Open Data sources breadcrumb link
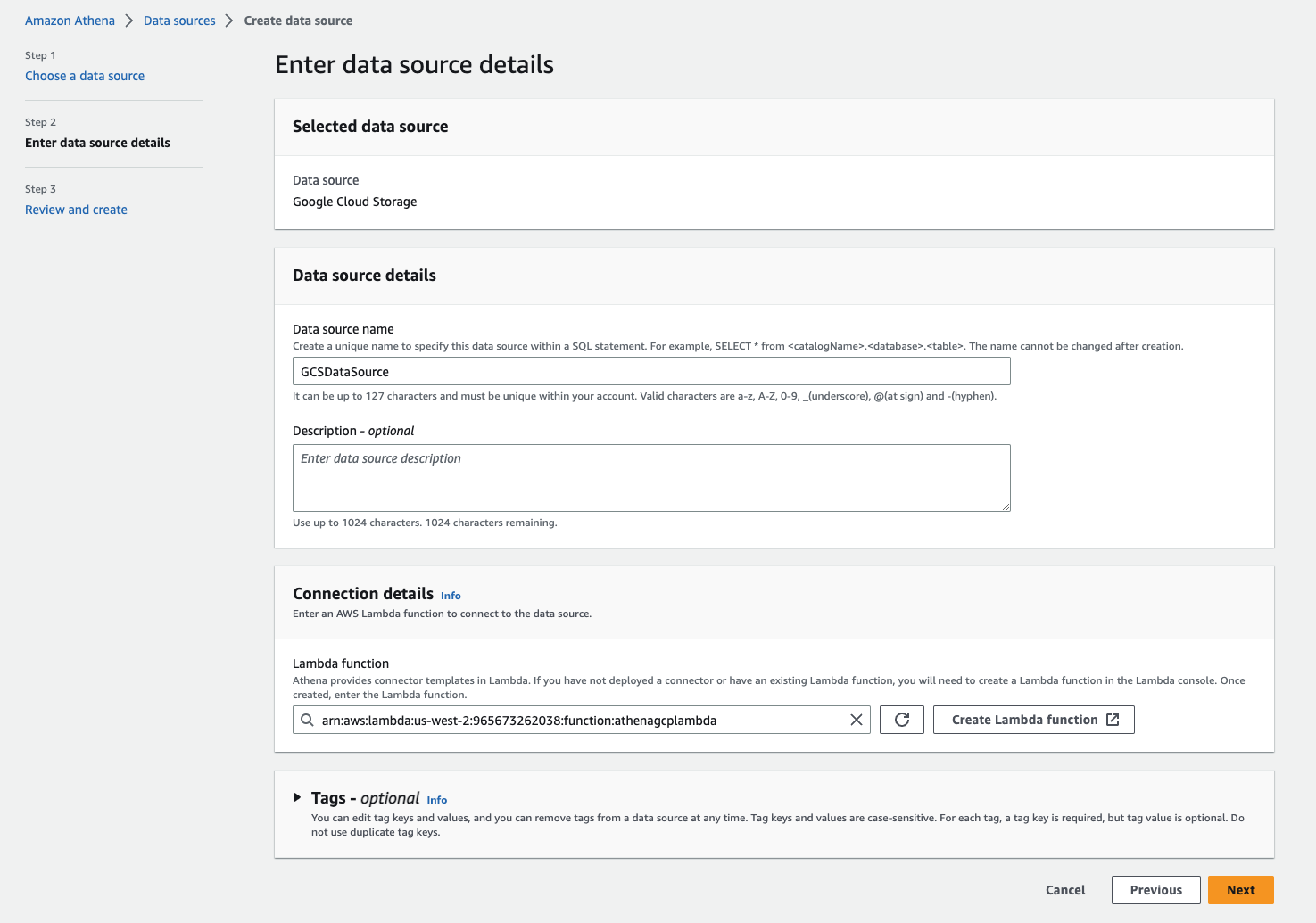The width and height of the screenshot is (1316, 923). pos(179,21)
